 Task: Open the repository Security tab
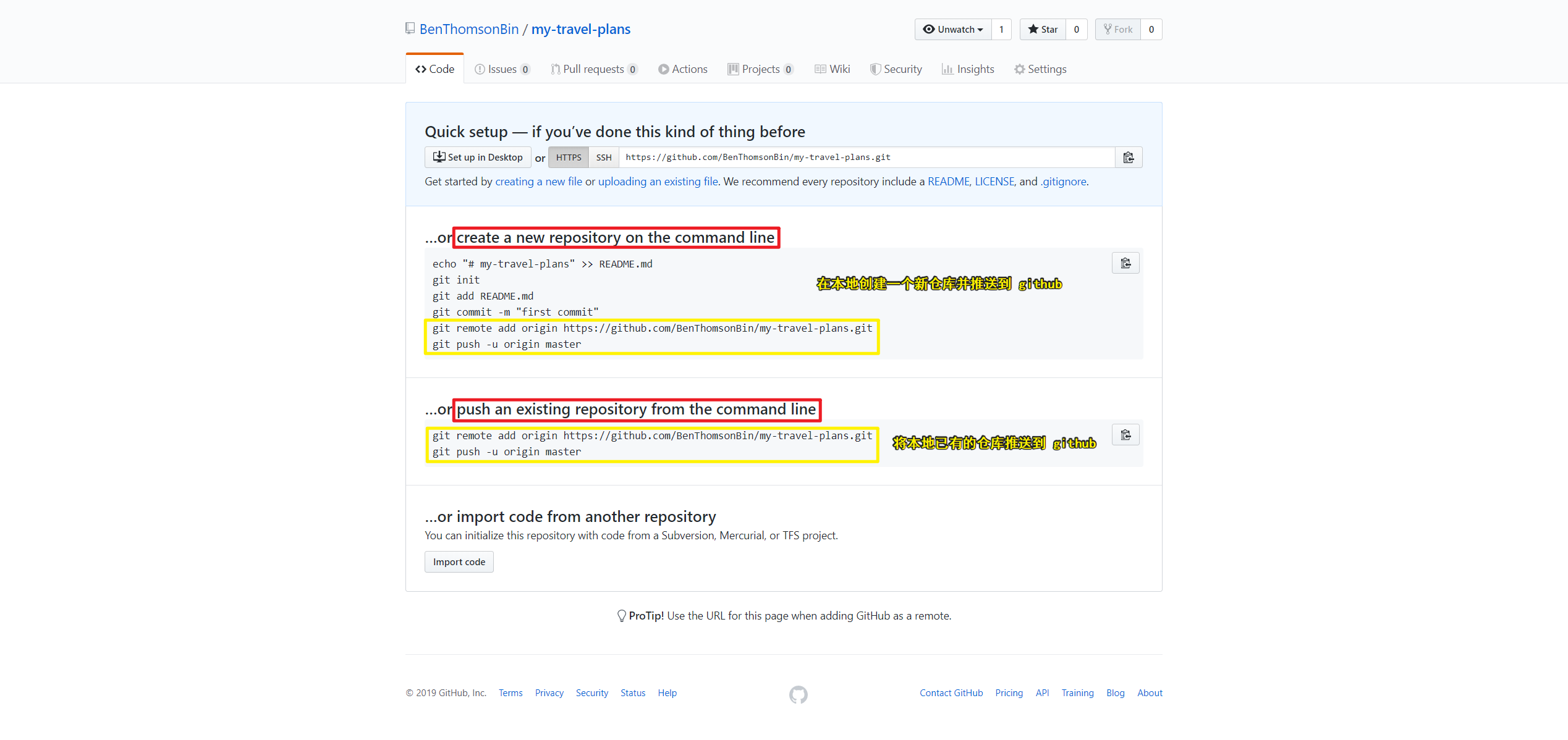coord(896,69)
